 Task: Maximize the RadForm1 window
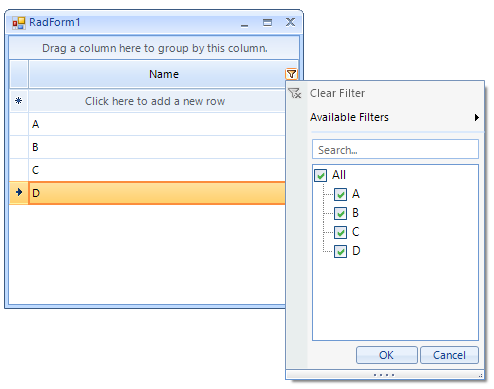coord(267,23)
